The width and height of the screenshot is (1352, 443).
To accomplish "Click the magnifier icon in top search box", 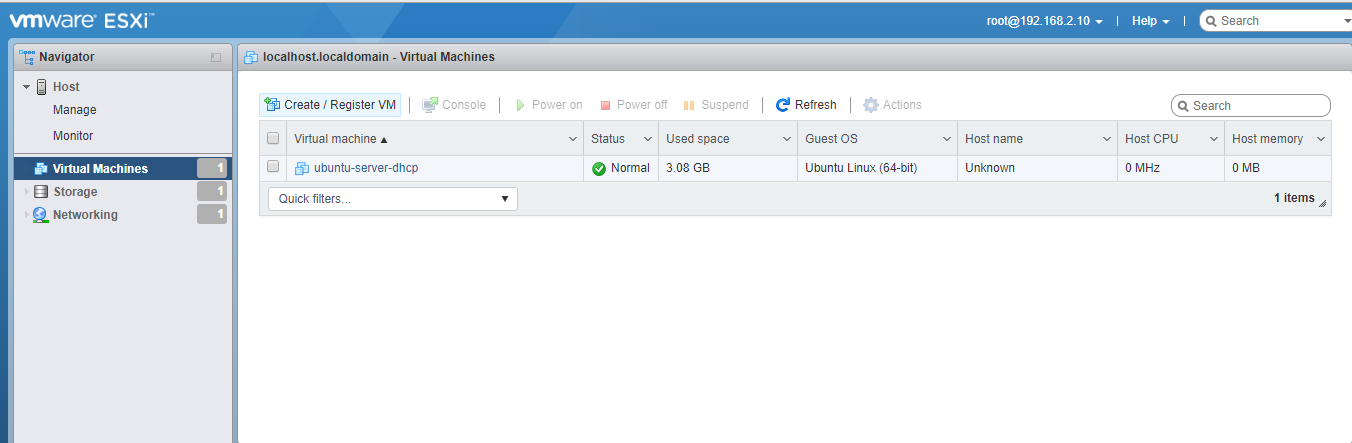I will [x=1211, y=21].
